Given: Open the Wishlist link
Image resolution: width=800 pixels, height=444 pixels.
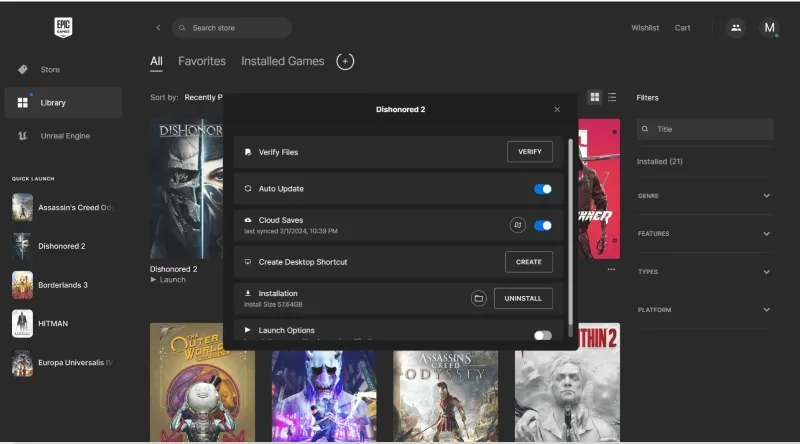Looking at the screenshot, I should [645, 28].
